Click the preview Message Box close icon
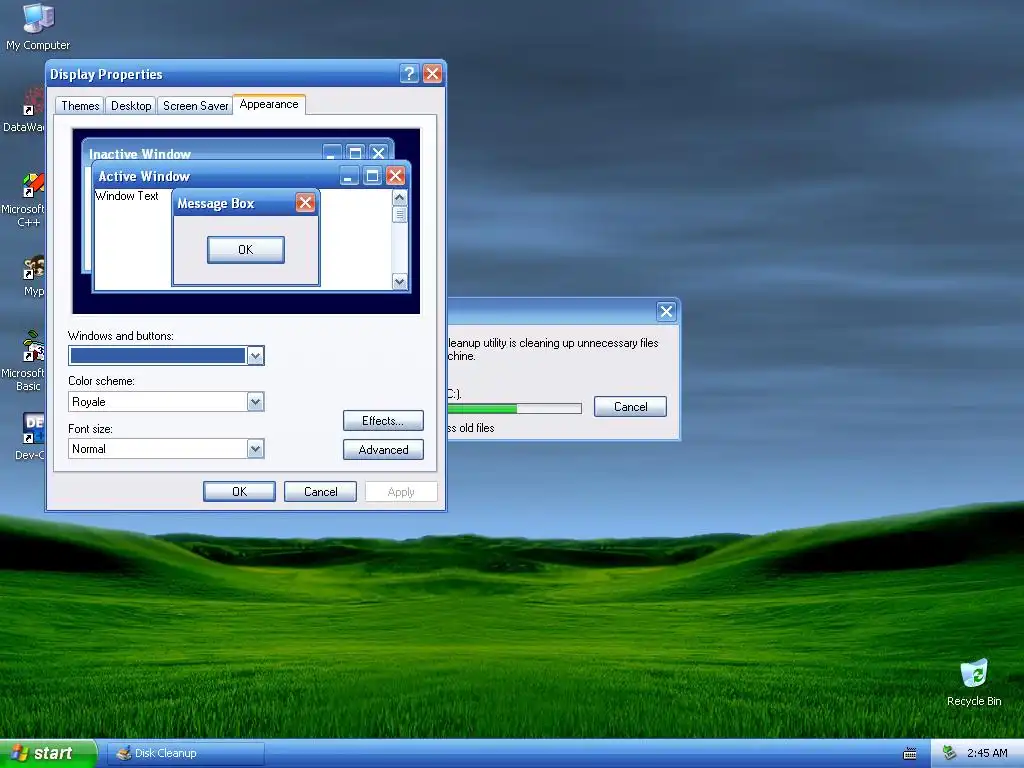 pyautogui.click(x=305, y=202)
